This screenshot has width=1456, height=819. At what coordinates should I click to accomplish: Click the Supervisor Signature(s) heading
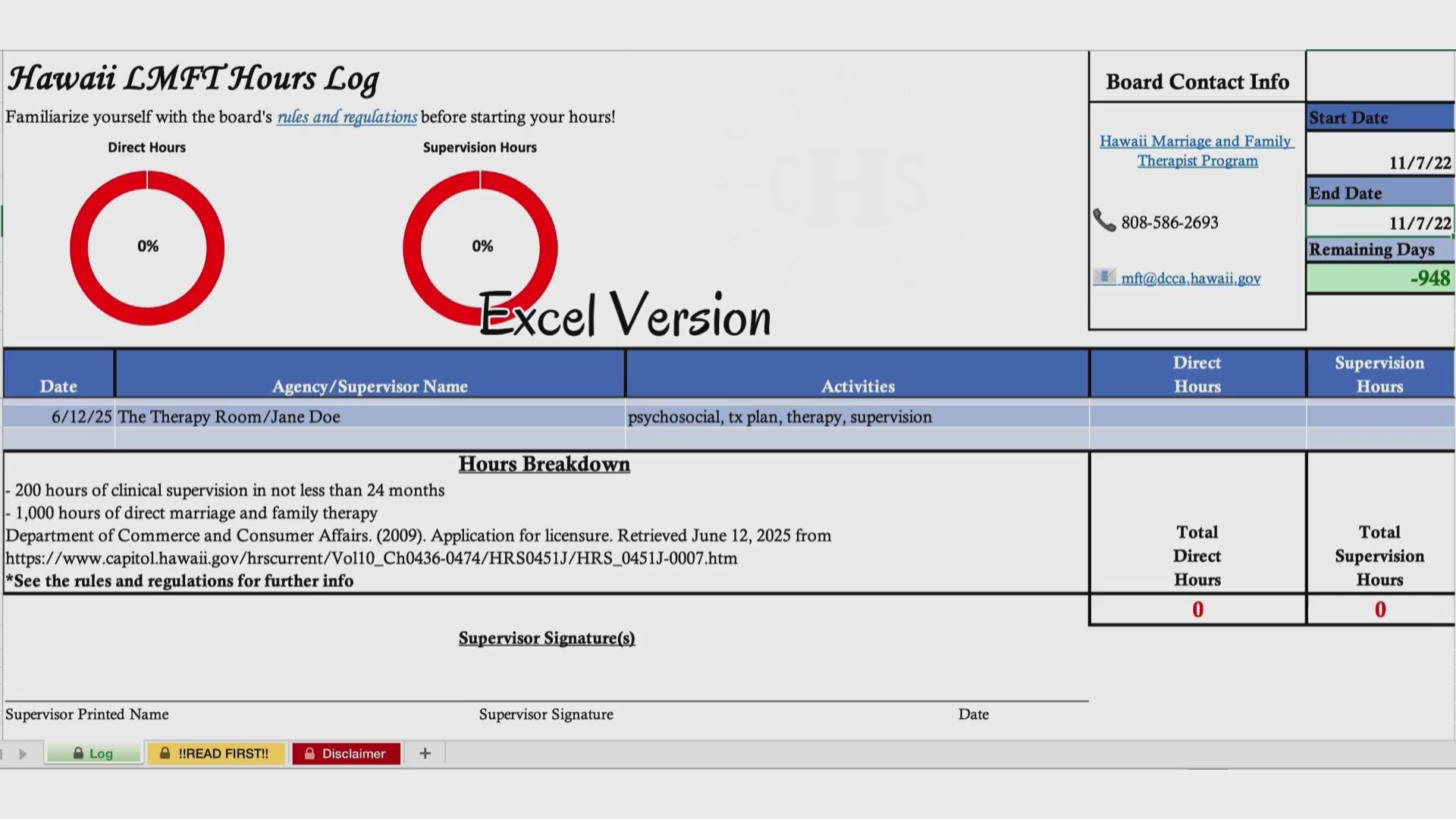(547, 639)
